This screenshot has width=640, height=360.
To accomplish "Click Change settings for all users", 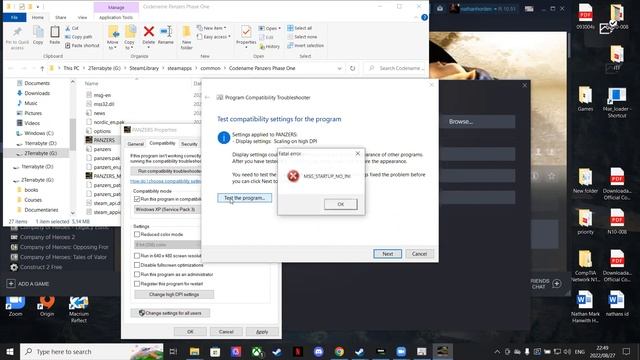I will 170,313.
